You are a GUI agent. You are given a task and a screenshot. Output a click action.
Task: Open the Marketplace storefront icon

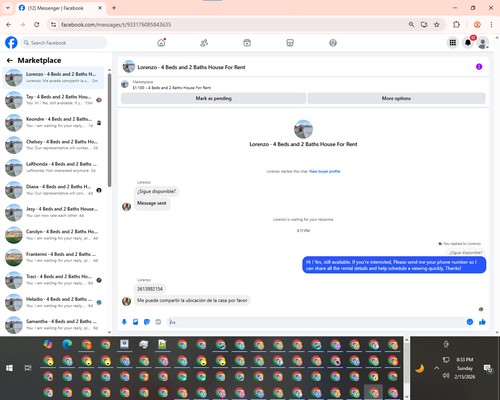tap(290, 43)
